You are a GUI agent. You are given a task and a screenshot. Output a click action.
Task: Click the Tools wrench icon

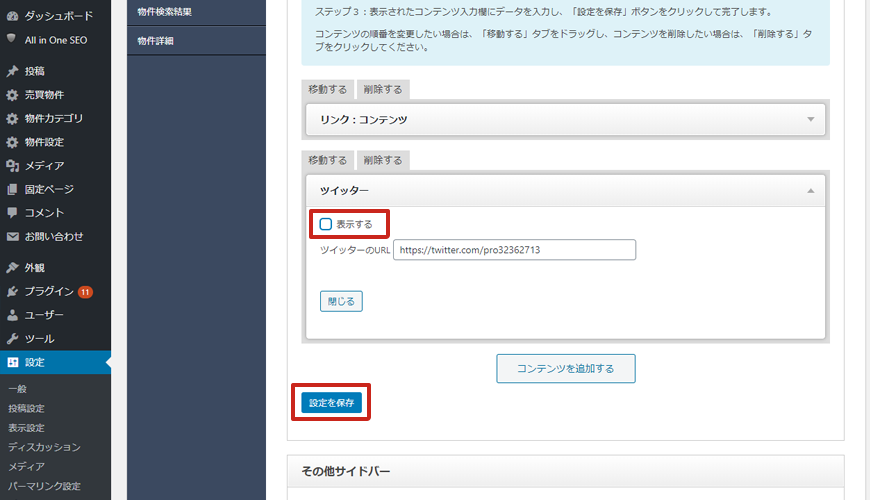point(12,339)
